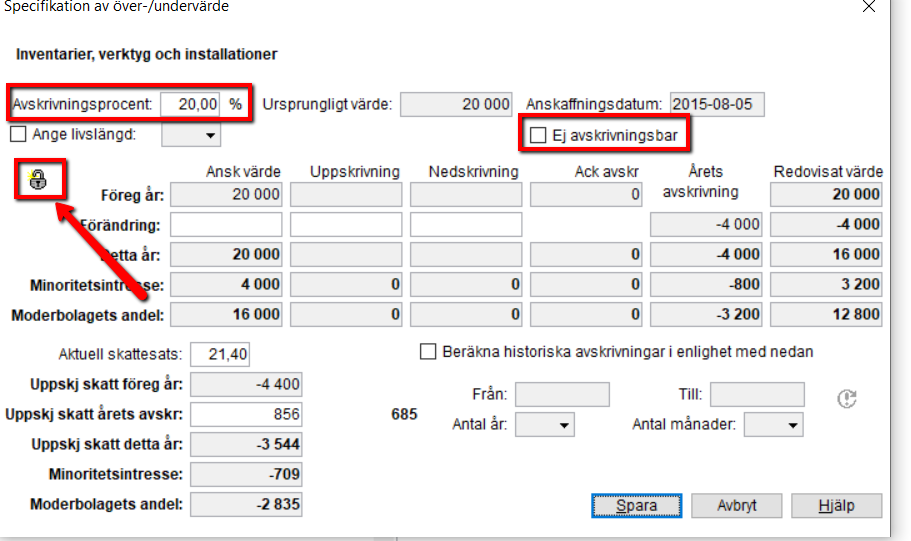Click heading Inventarier, verktyg och installationer
Screen dimensions: 911x541
click(x=146, y=54)
